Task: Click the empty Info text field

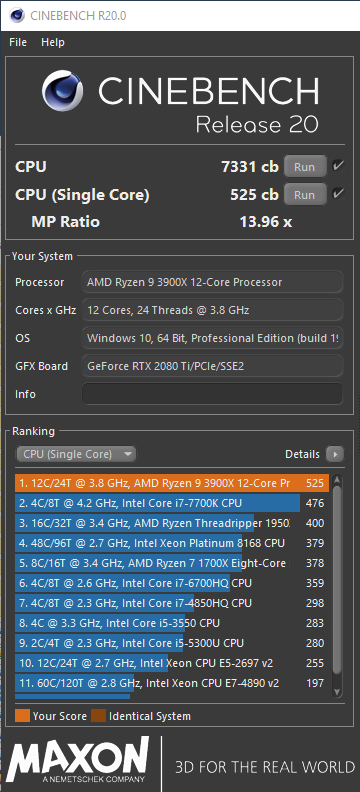Action: [212, 394]
